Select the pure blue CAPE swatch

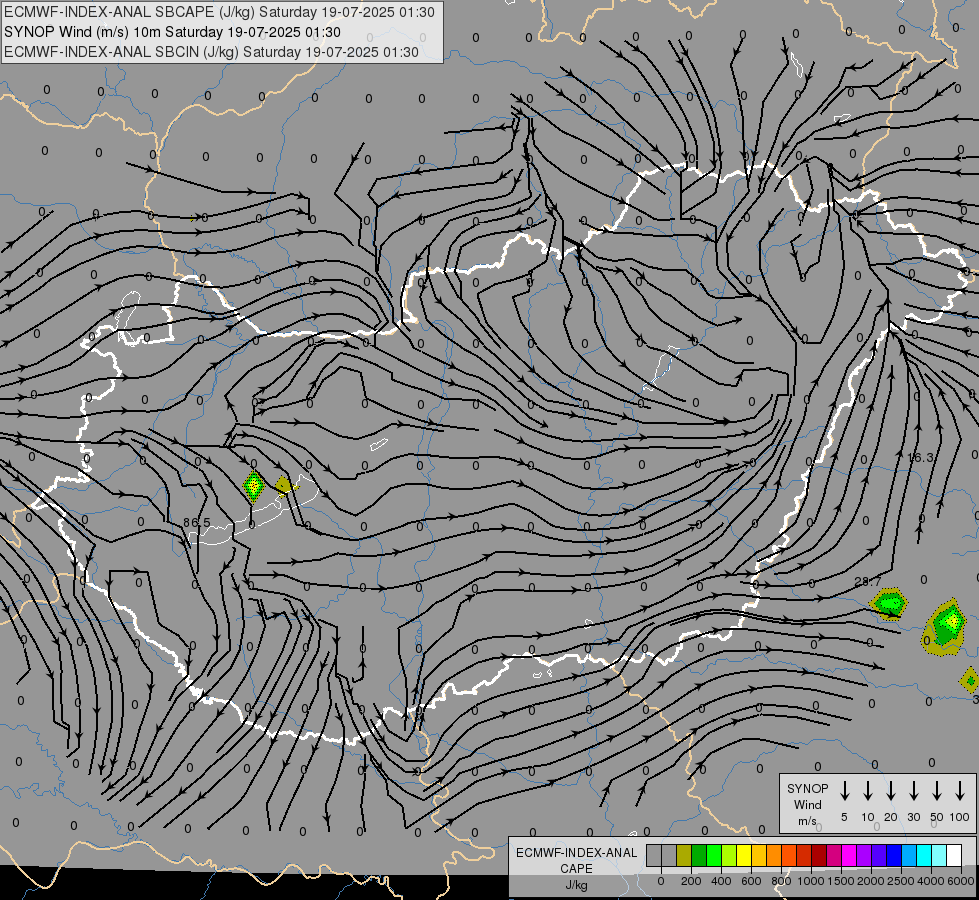(x=895, y=856)
